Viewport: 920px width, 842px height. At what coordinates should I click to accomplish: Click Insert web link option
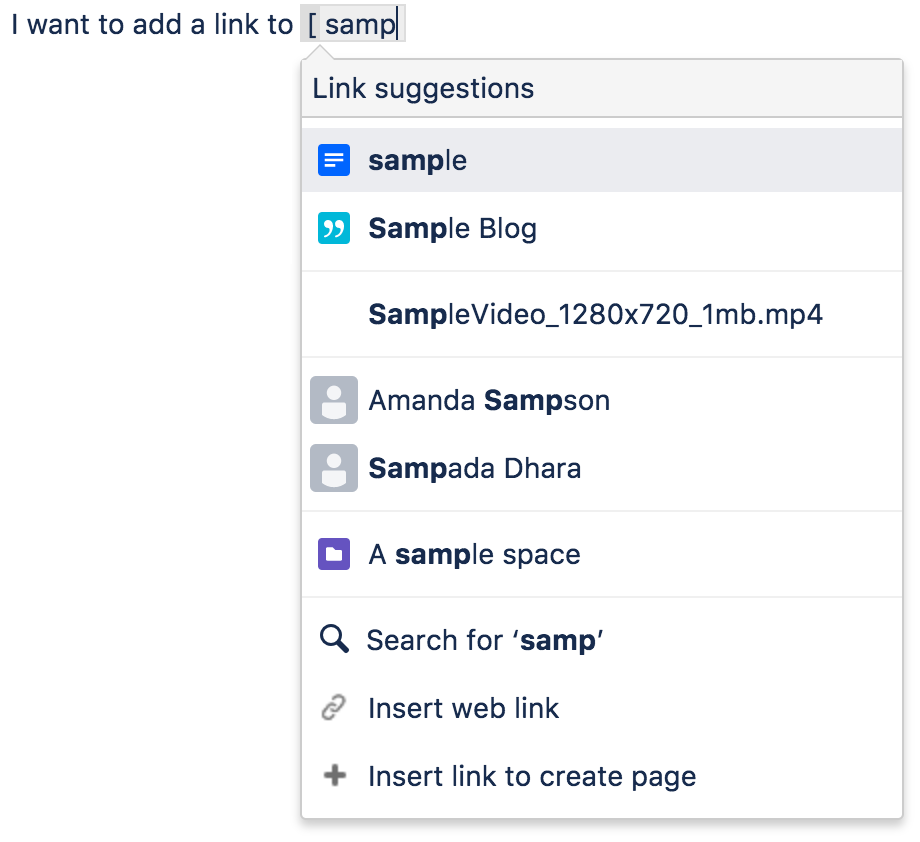coord(602,708)
